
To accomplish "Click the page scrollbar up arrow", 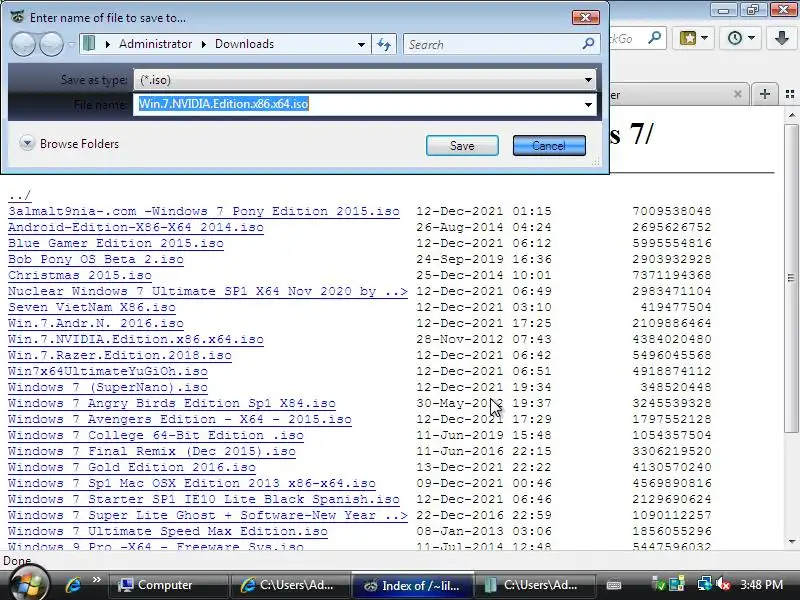I will 791,116.
